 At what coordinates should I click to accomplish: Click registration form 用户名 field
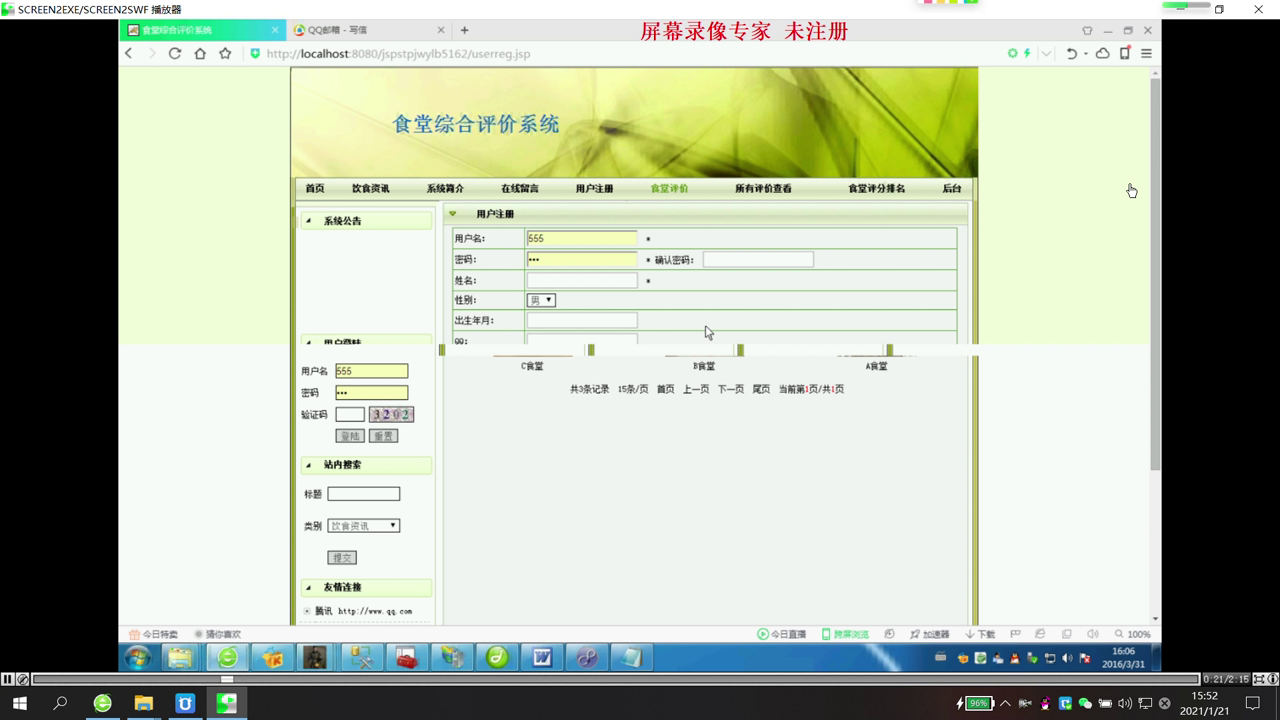(x=581, y=238)
